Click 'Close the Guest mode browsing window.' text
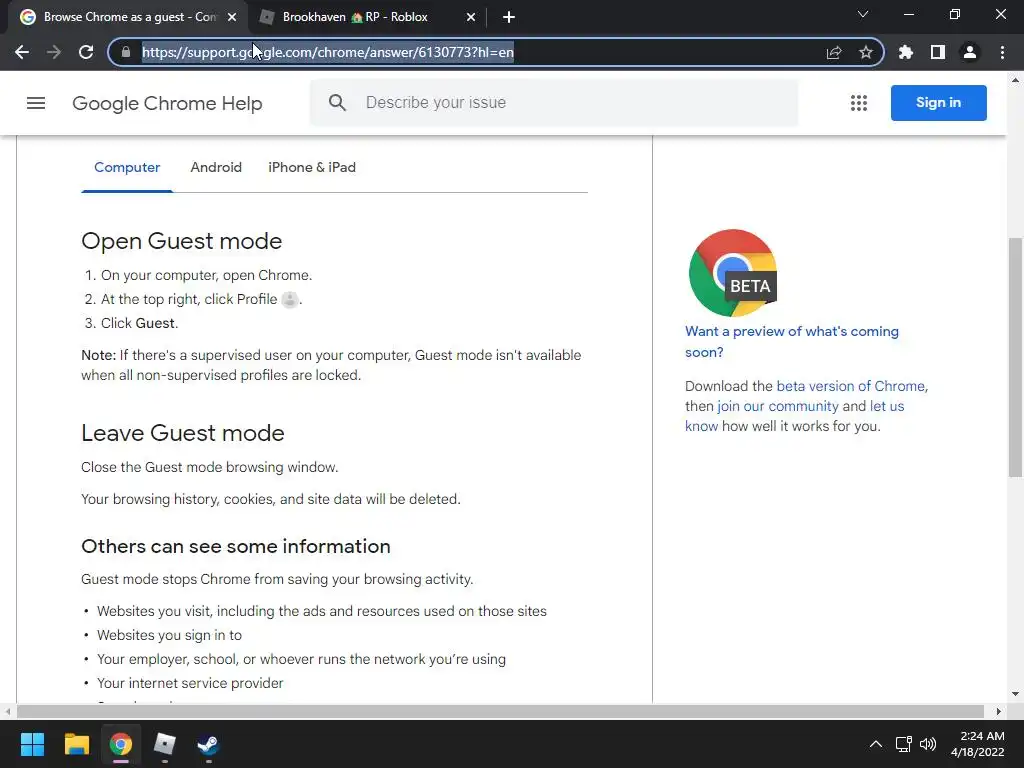Viewport: 1024px width, 768px height. coord(210,468)
